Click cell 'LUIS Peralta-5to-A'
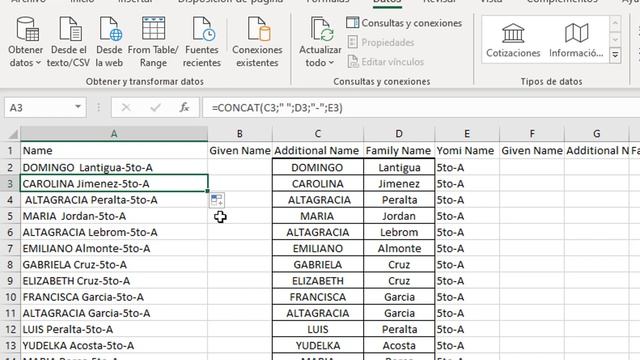The width and height of the screenshot is (640, 360). [x=114, y=329]
